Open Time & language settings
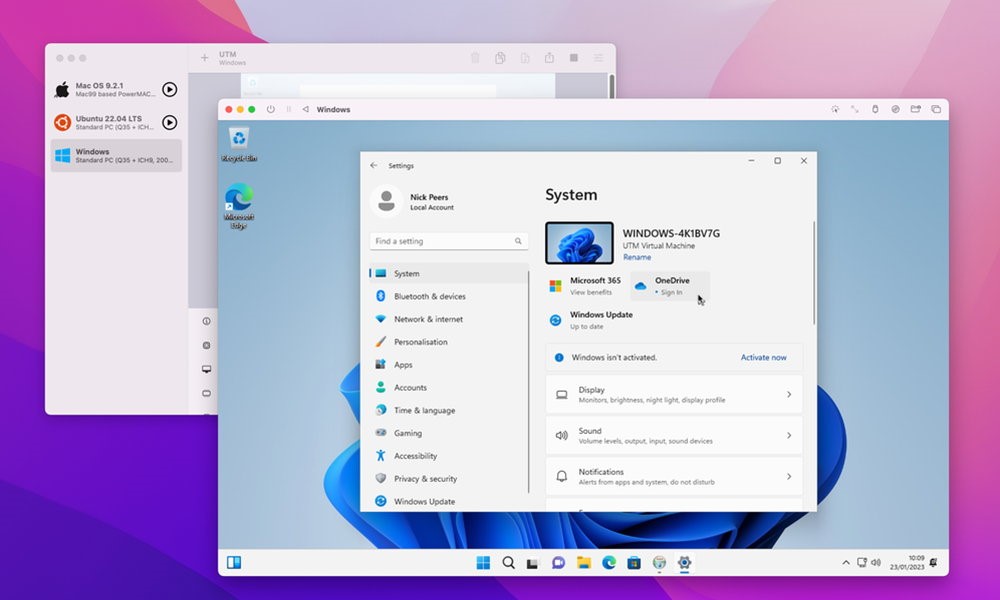Viewport: 1000px width, 600px height. click(x=449, y=410)
